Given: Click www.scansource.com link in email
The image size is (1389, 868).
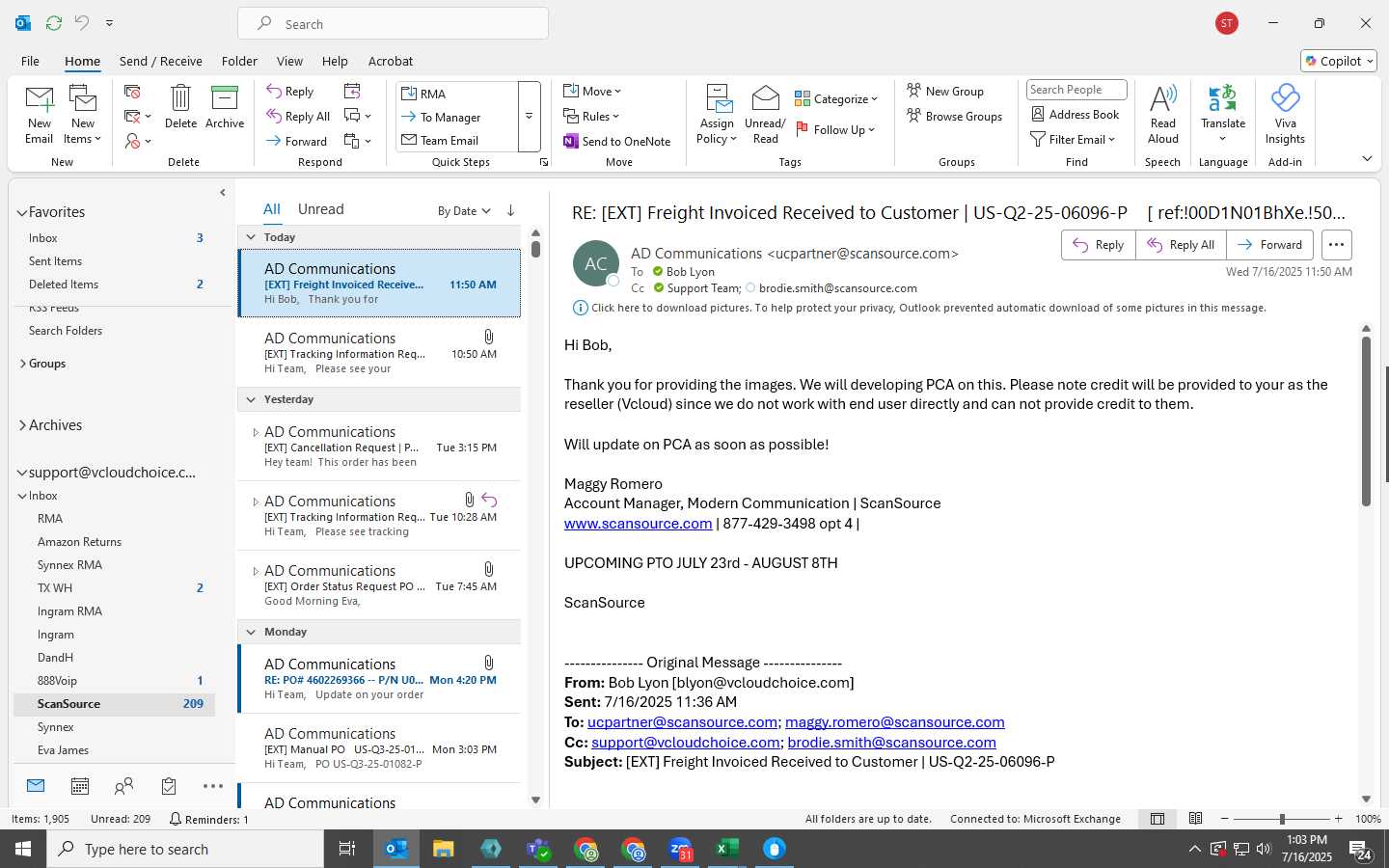Looking at the screenshot, I should point(639,524).
